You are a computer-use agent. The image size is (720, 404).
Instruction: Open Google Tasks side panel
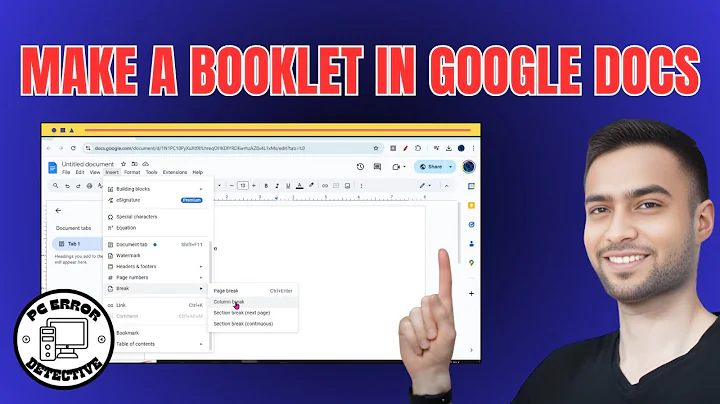471,224
